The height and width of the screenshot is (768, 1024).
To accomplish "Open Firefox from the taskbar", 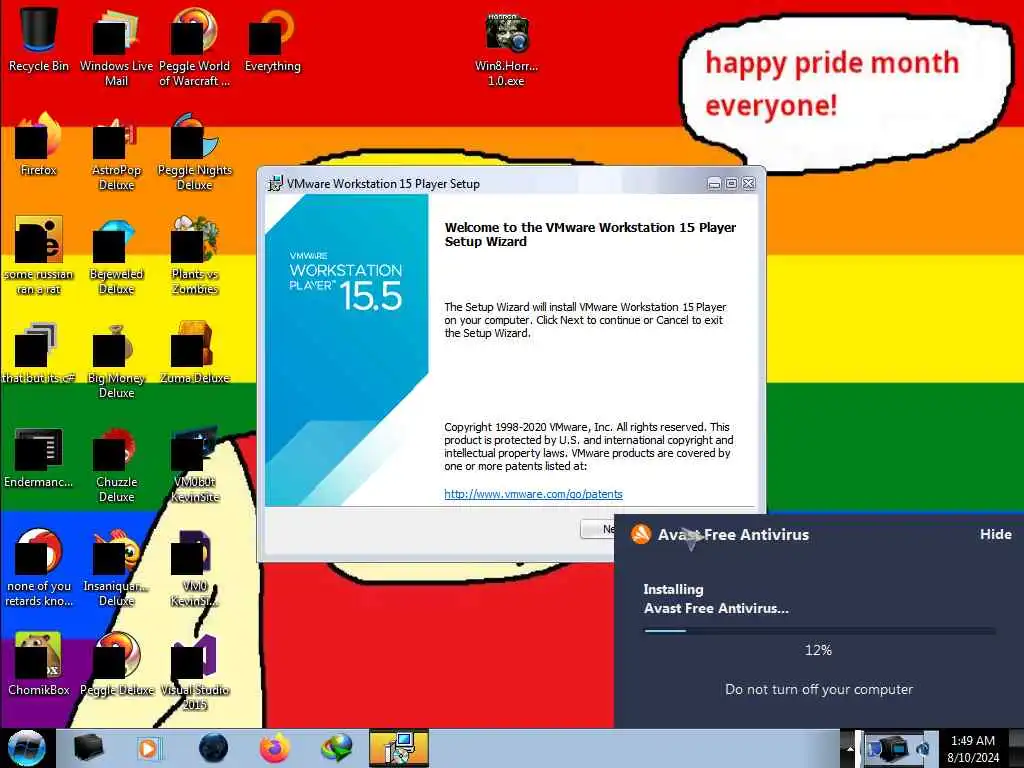I will 274,748.
